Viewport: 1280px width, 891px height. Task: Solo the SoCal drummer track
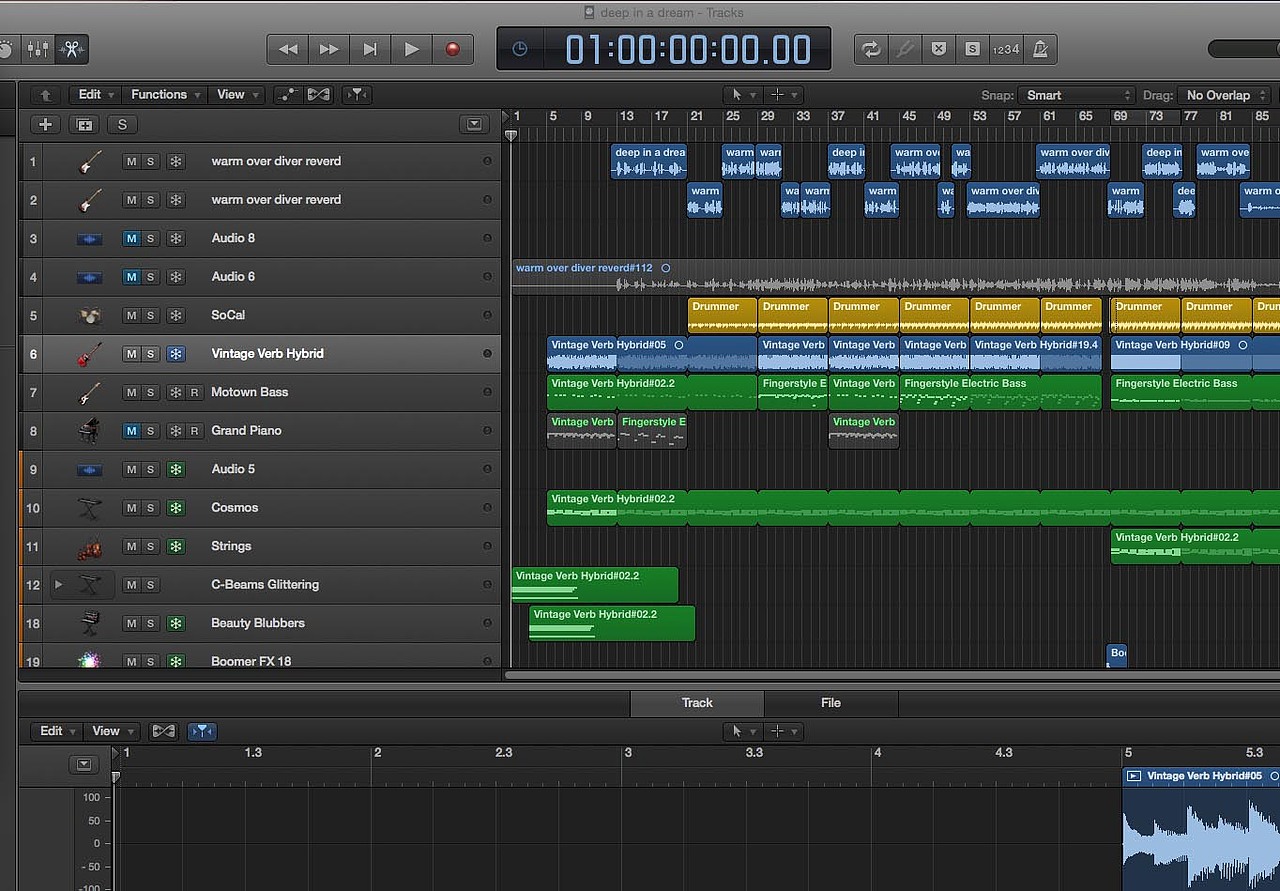pyautogui.click(x=150, y=316)
